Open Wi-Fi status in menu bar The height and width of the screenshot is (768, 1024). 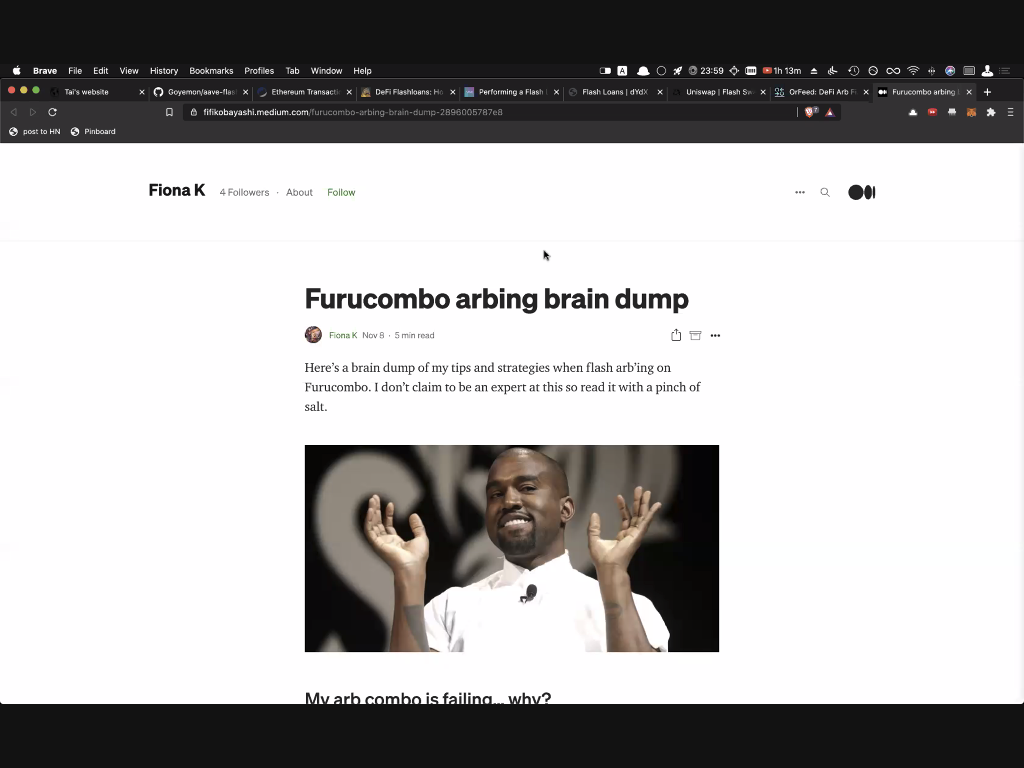[913, 71]
